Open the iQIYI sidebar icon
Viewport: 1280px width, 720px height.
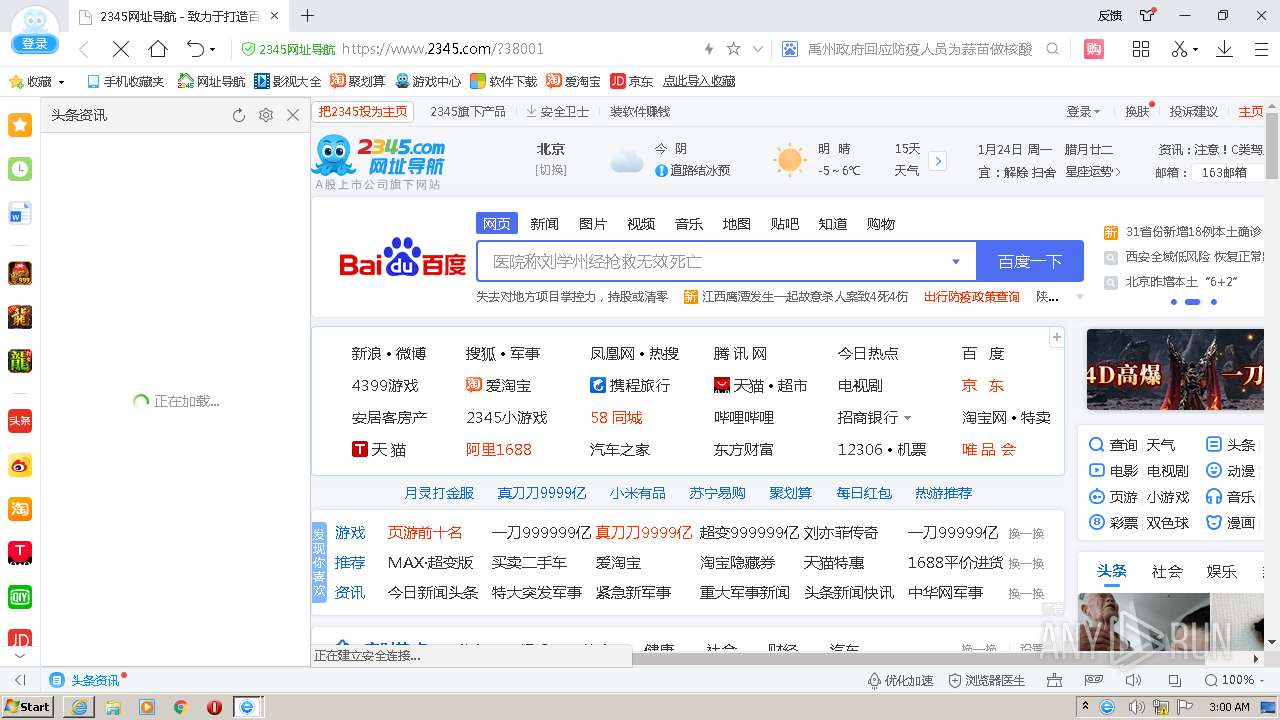click(20, 597)
